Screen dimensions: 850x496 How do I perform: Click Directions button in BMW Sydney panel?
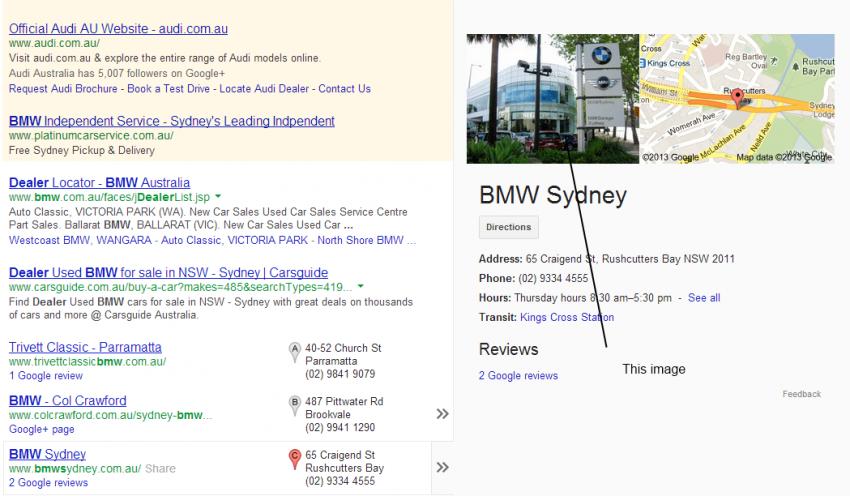click(508, 227)
